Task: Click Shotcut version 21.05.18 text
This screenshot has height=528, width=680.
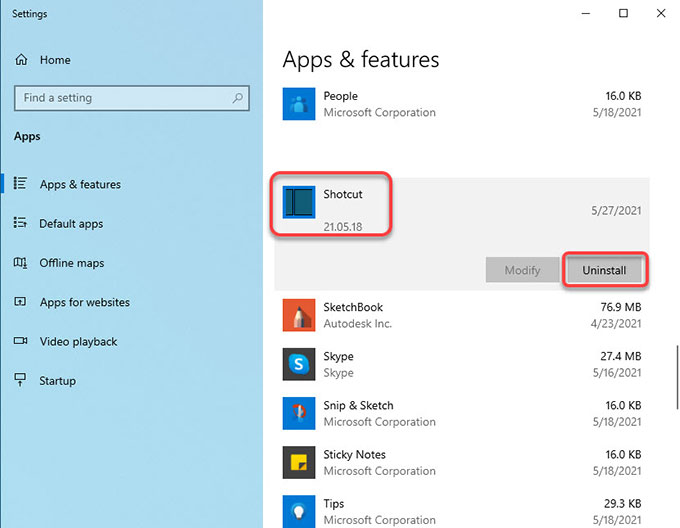Action: coord(343,227)
